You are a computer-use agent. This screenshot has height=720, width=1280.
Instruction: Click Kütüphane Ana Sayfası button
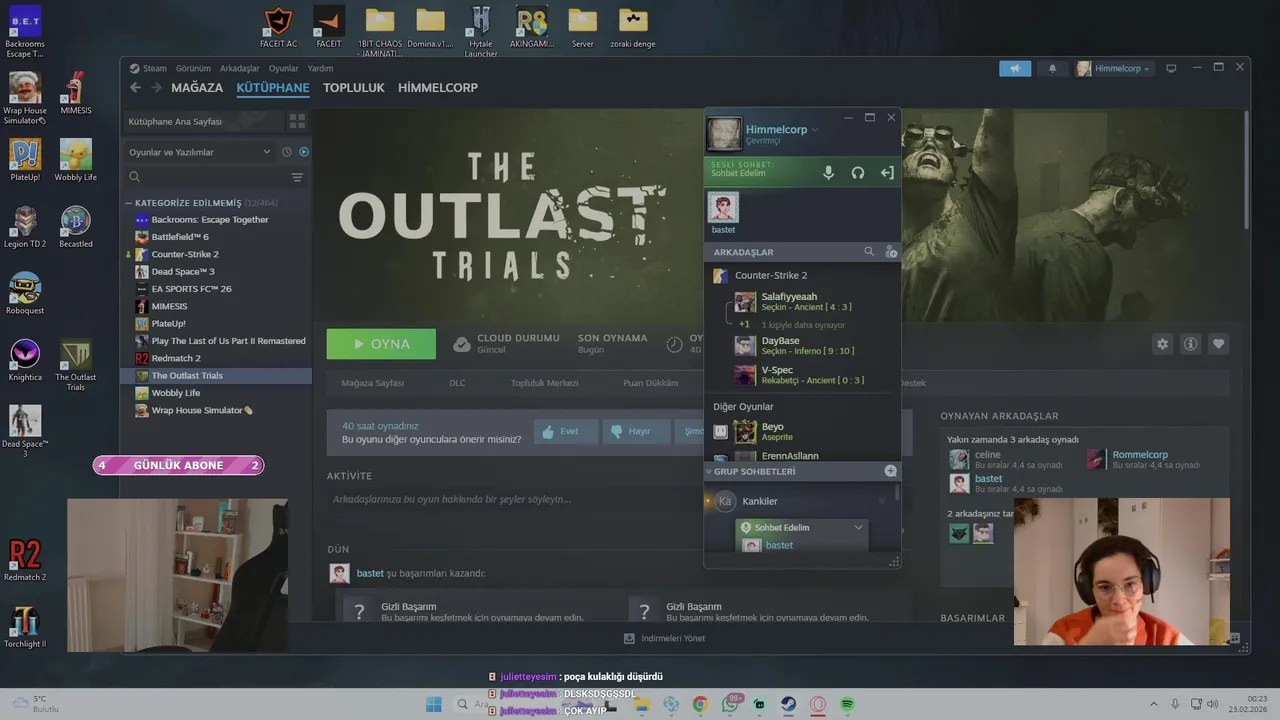coord(202,121)
